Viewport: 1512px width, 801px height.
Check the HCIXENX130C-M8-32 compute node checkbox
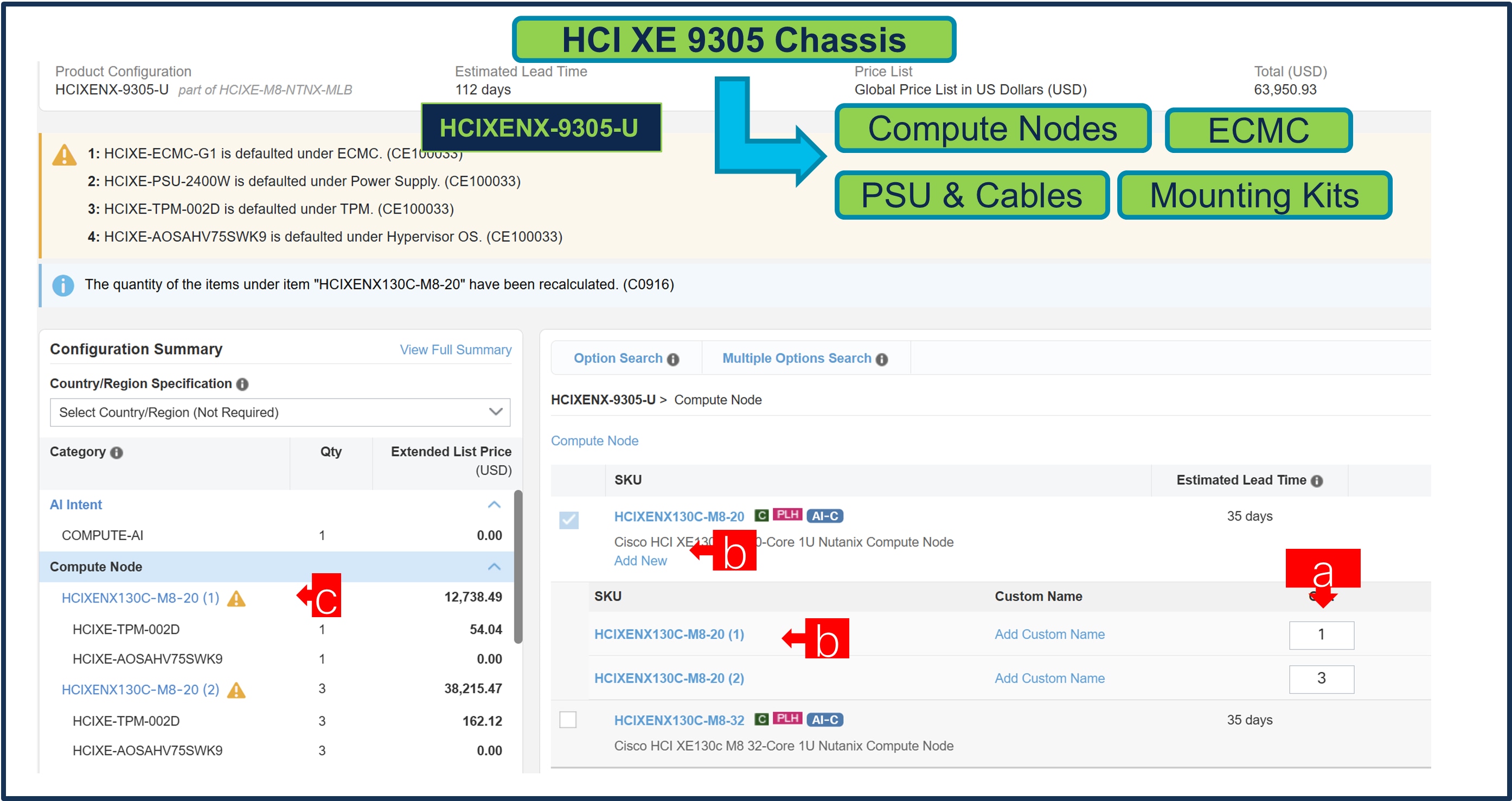point(568,720)
